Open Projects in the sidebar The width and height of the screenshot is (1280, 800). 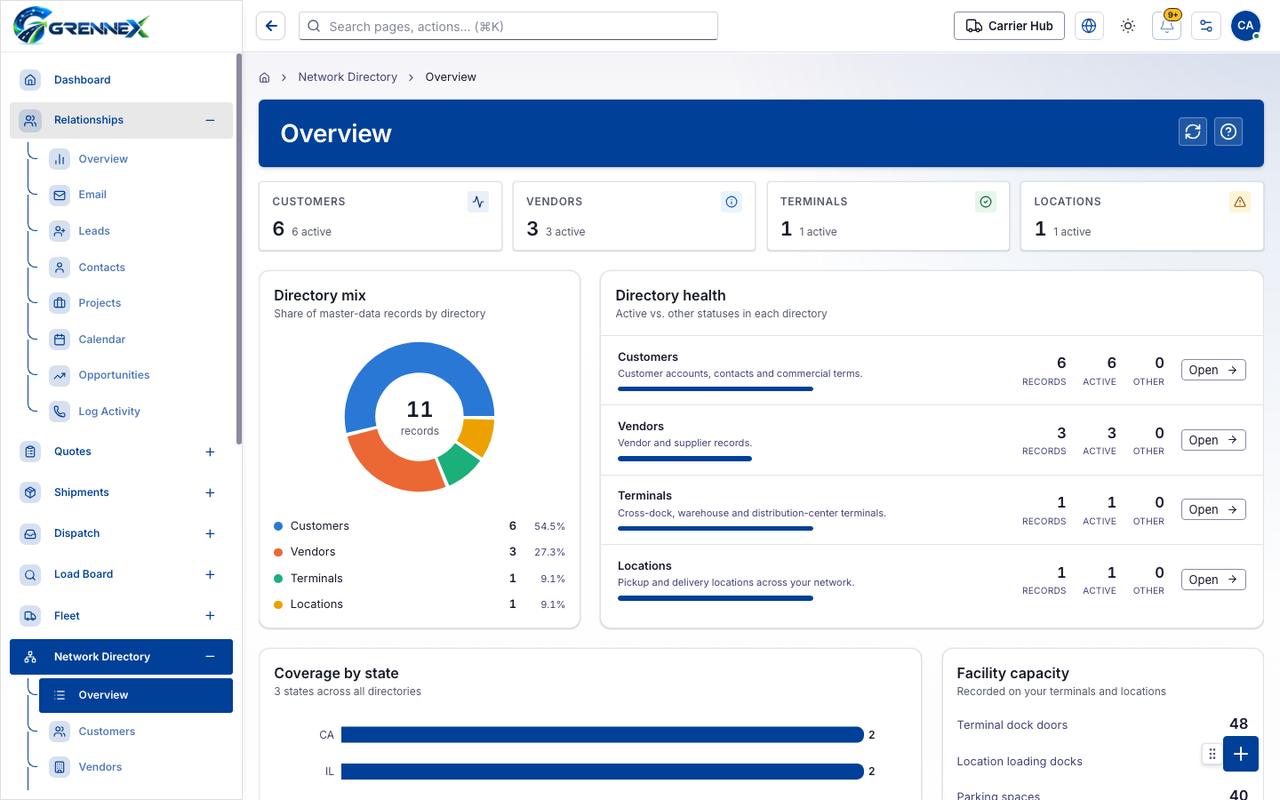point(135,303)
